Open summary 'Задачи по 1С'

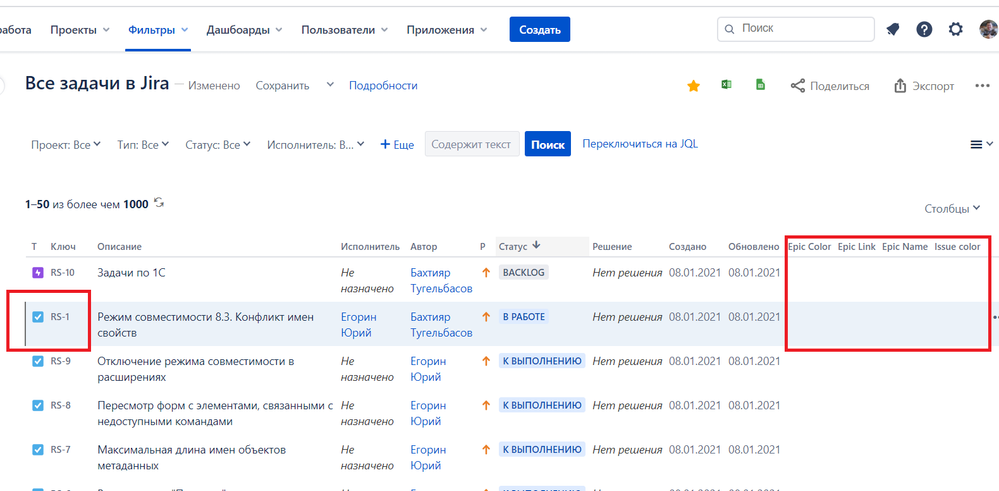131,273
